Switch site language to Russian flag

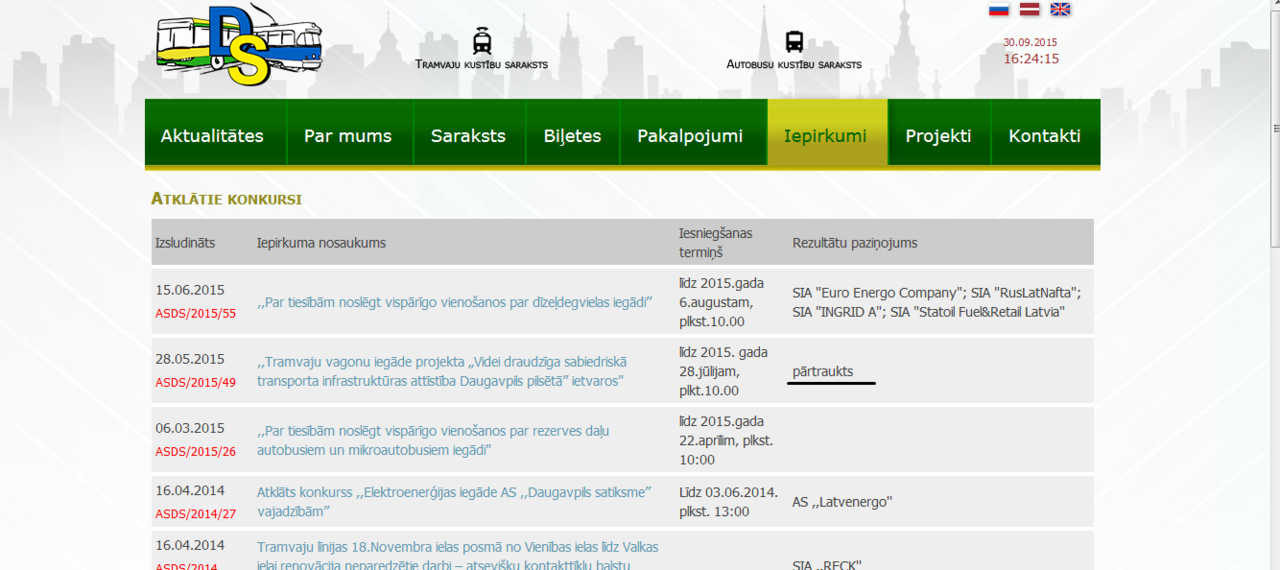(999, 9)
